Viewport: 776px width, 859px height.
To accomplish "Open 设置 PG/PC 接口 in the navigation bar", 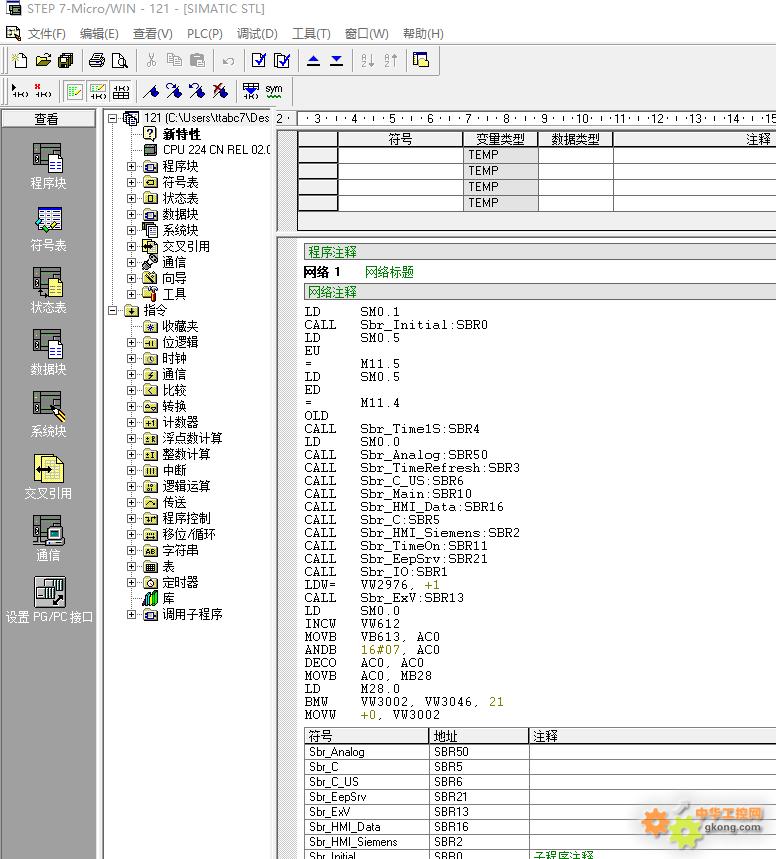I will pyautogui.click(x=48, y=601).
